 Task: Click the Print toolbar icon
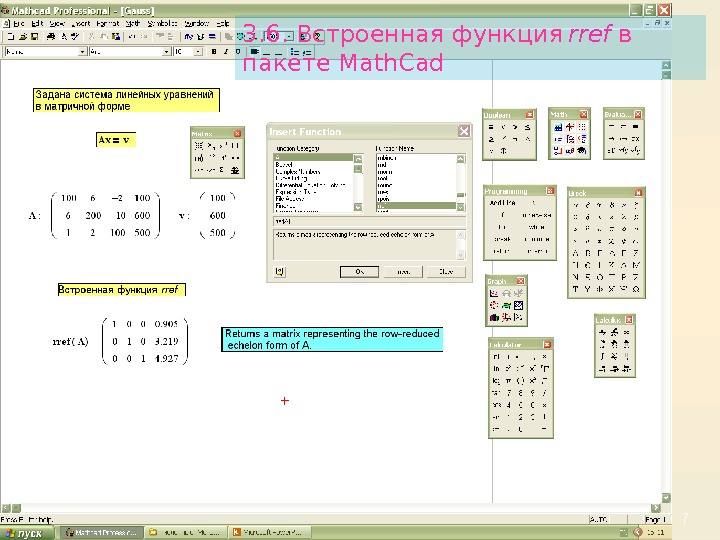pos(51,37)
